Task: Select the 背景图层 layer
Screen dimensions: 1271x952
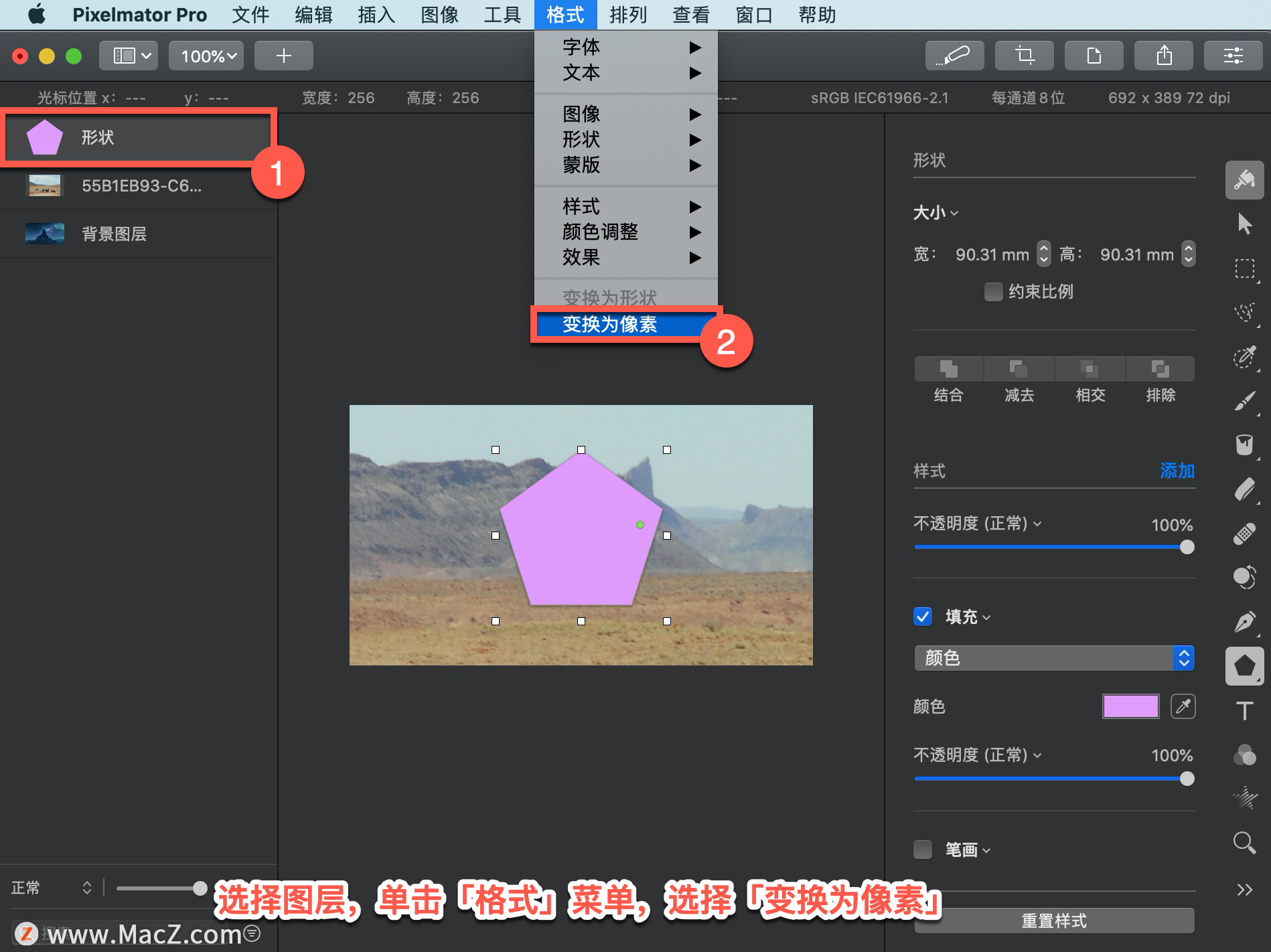Action: click(x=139, y=234)
